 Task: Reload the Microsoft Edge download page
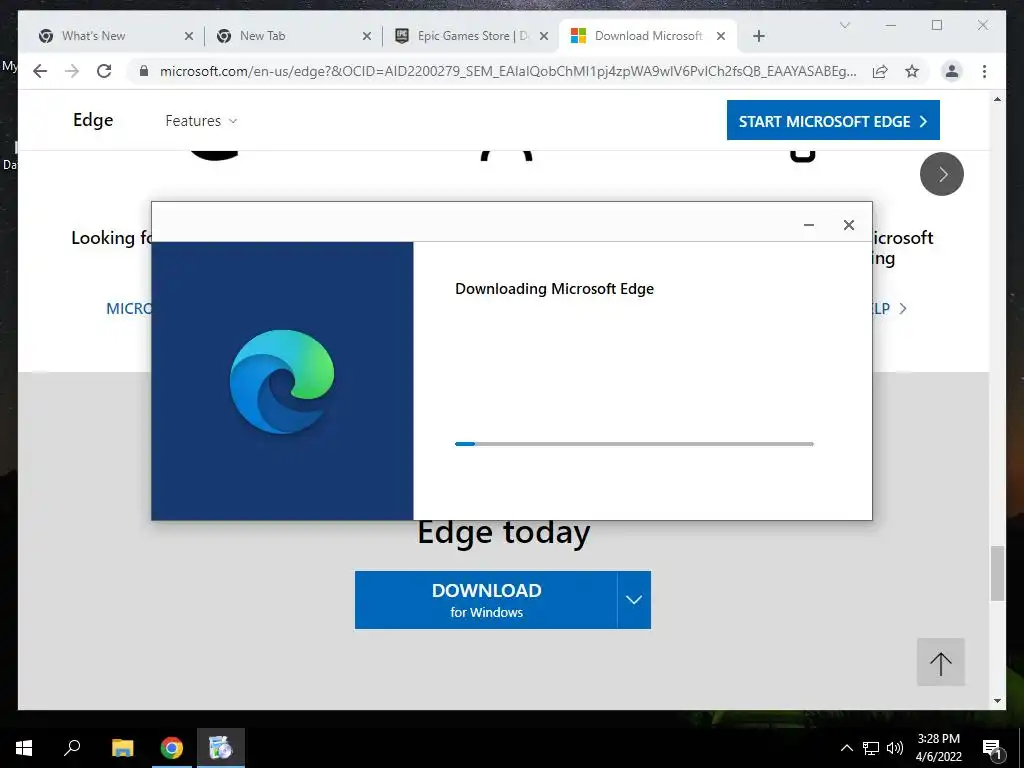click(104, 71)
